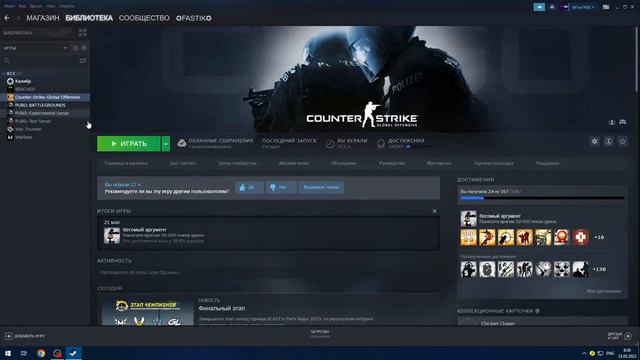Click the achievements progress bar
The image size is (640, 360).
542,198
